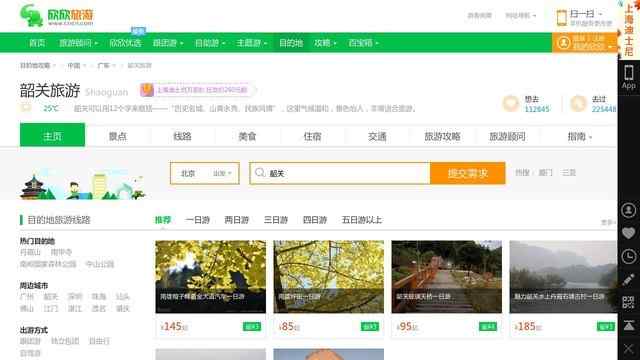Open the ¥185 misty lake tour thumbnail
Screen dimensions: 640x360
click(563, 277)
